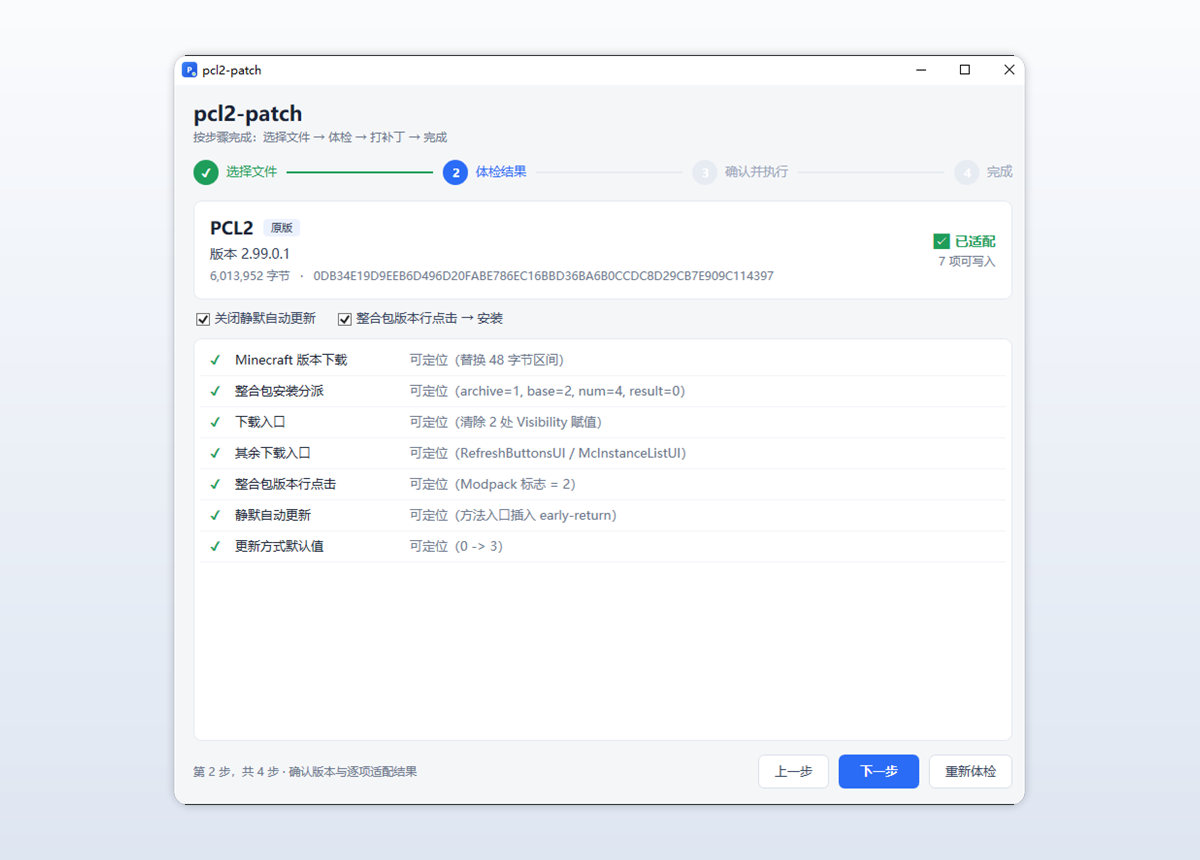The width and height of the screenshot is (1200, 860).
Task: Click the blue step 2 circle
Action: (455, 172)
